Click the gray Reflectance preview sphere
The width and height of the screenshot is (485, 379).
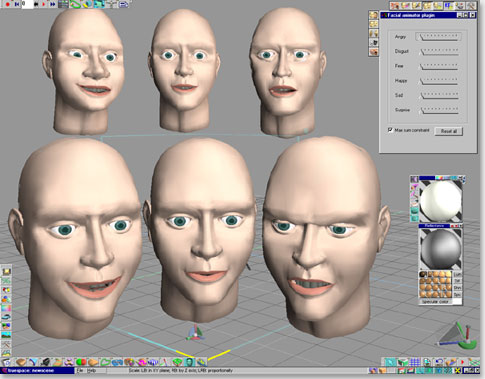pos(441,248)
